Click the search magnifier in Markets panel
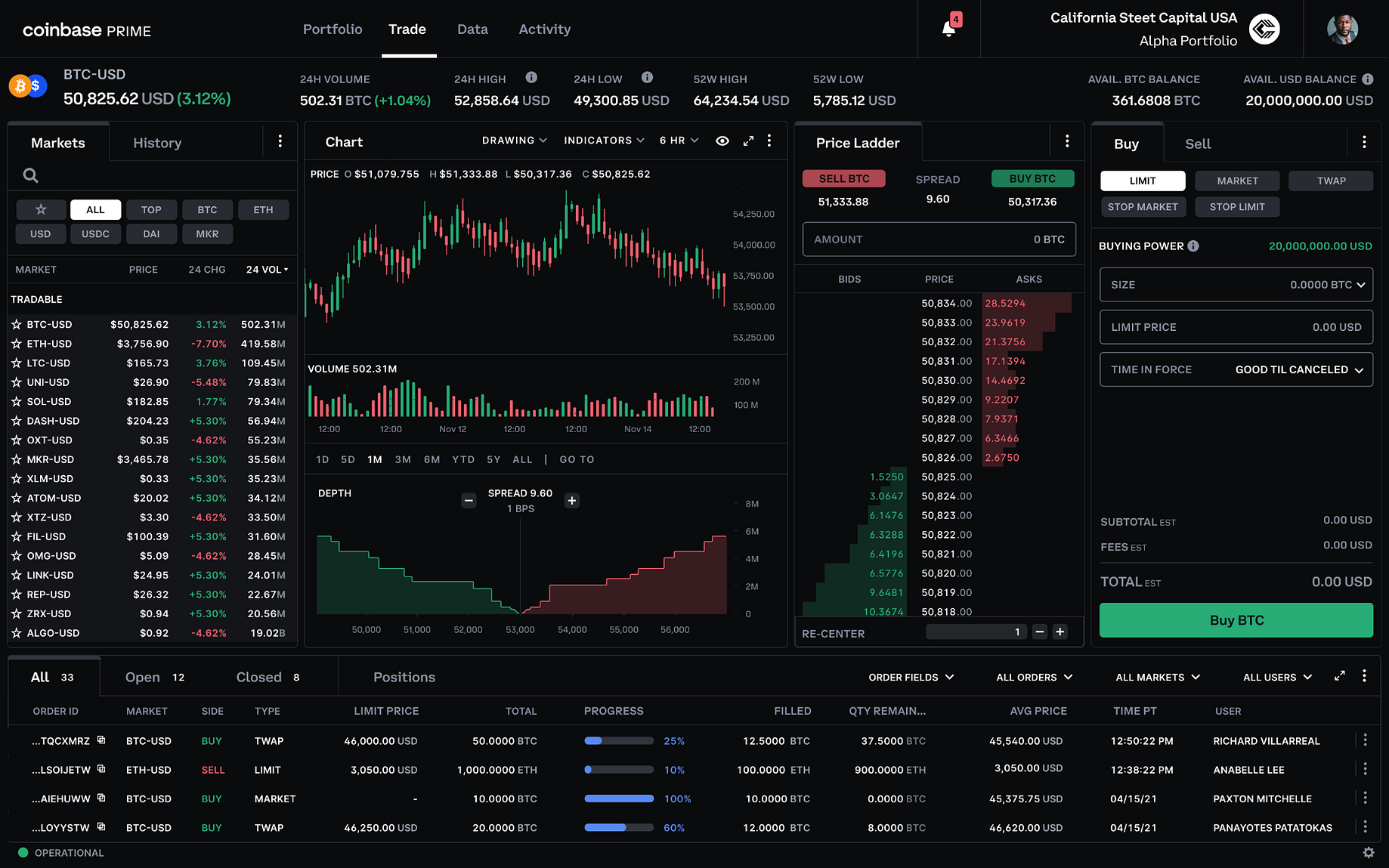This screenshot has height=868, width=1389. coord(30,175)
